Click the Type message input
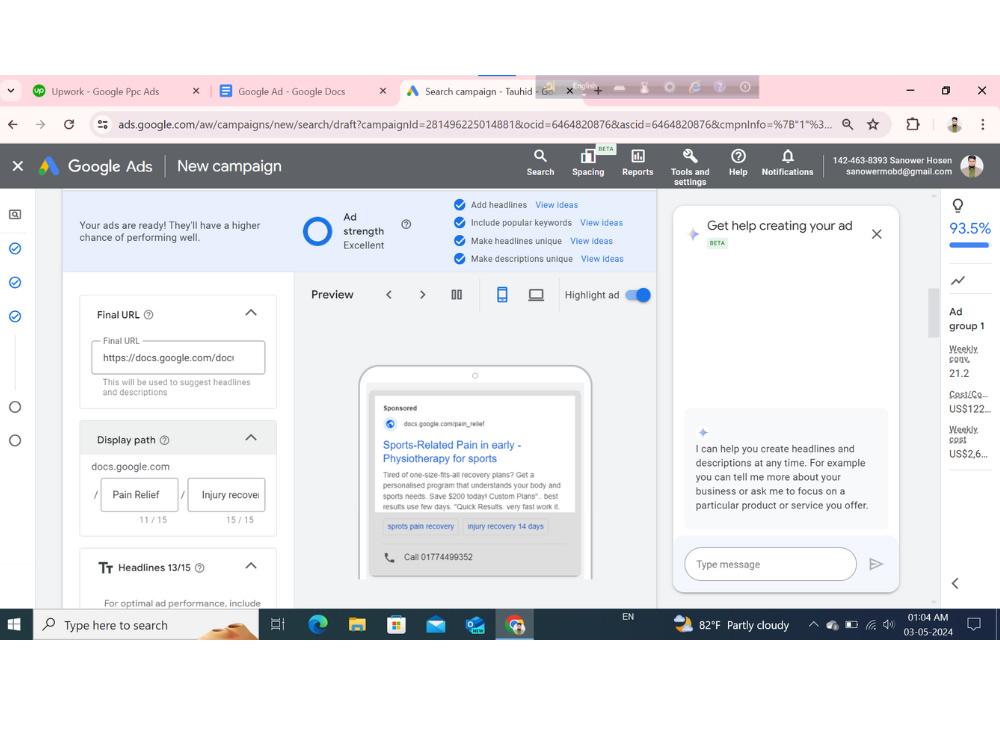This screenshot has width=1000, height=750. coord(770,564)
